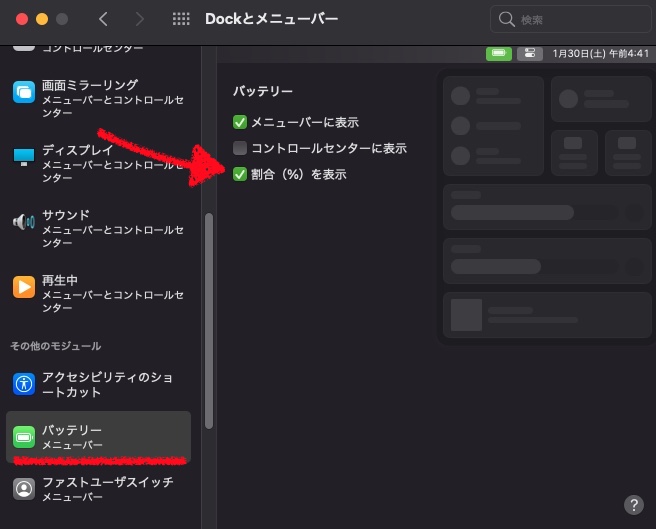The image size is (656, 529).
Task: Open the help question mark button
Action: 633,504
